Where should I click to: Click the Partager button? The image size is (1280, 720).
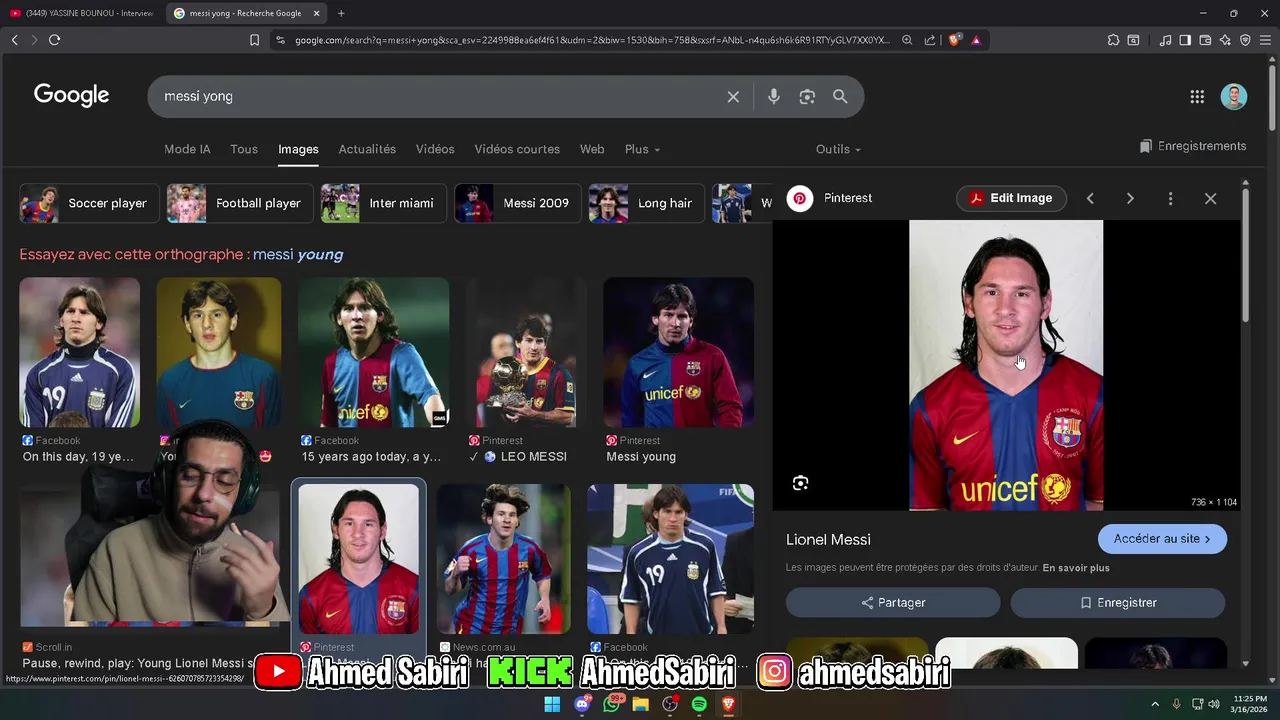click(x=893, y=603)
